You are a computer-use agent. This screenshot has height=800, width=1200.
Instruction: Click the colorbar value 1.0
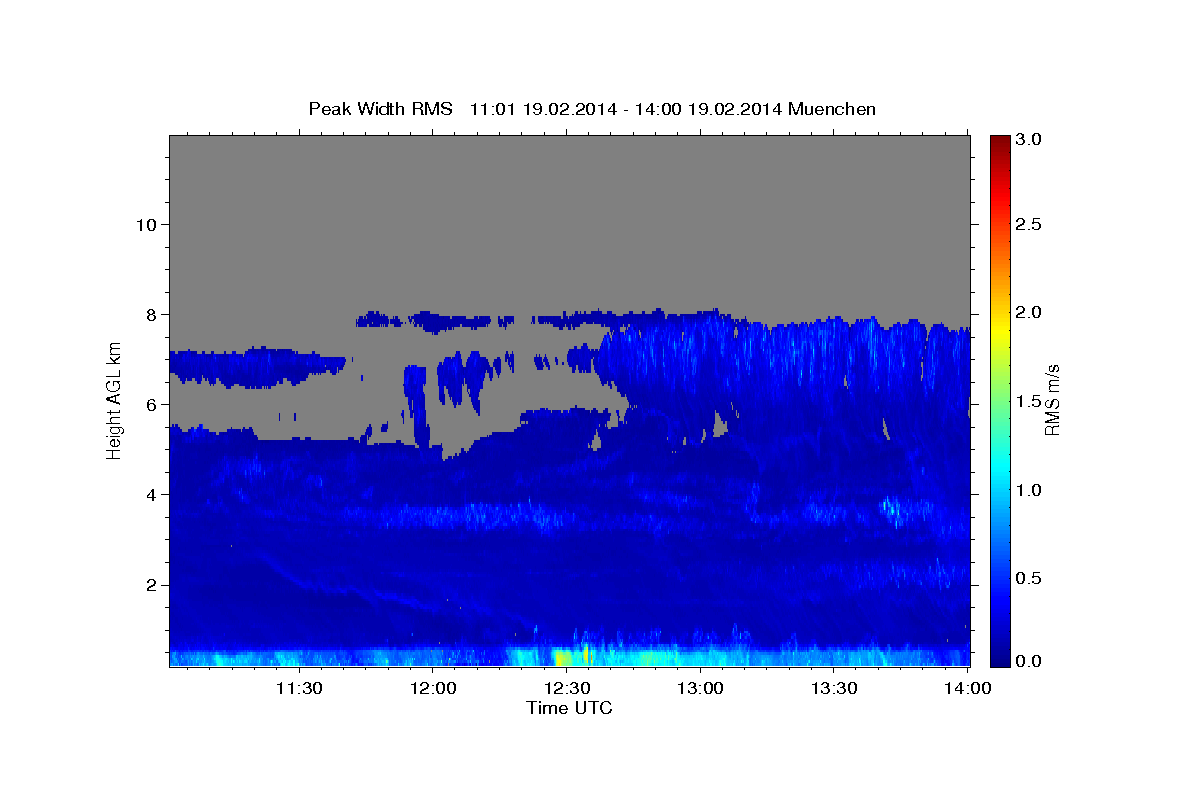click(x=1030, y=491)
